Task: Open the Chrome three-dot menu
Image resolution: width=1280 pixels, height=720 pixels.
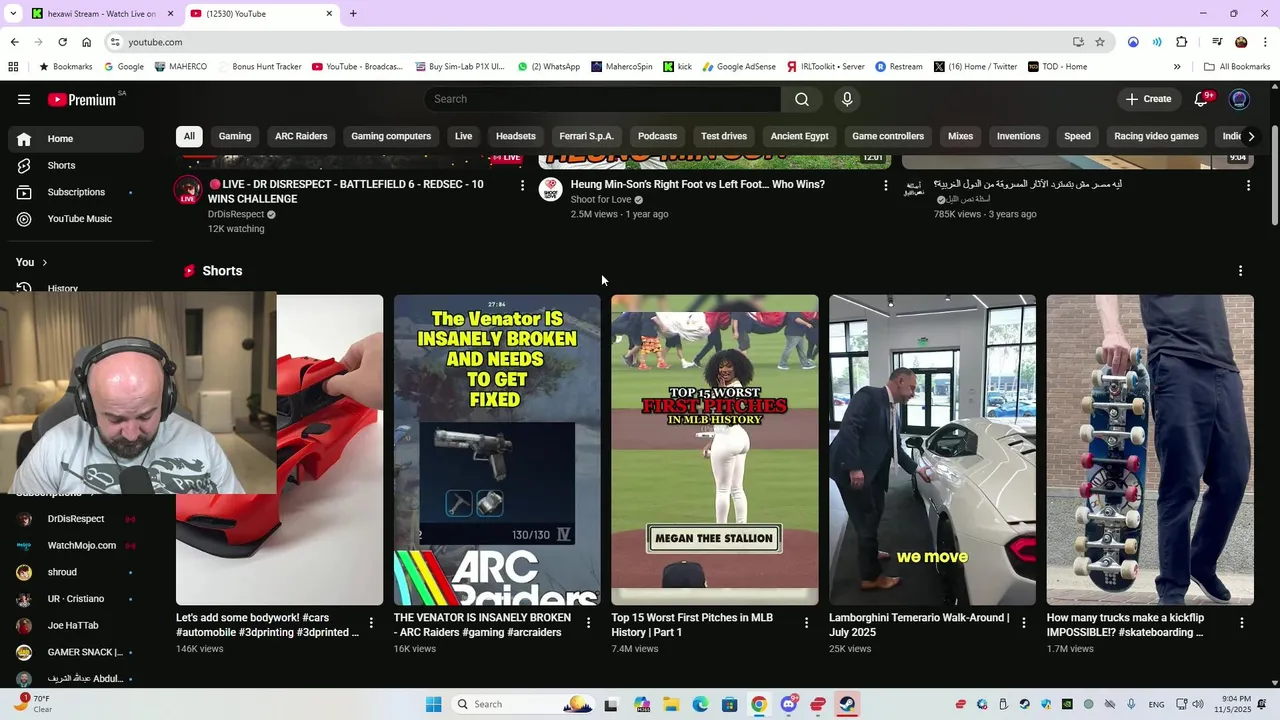Action: pos(1265,42)
